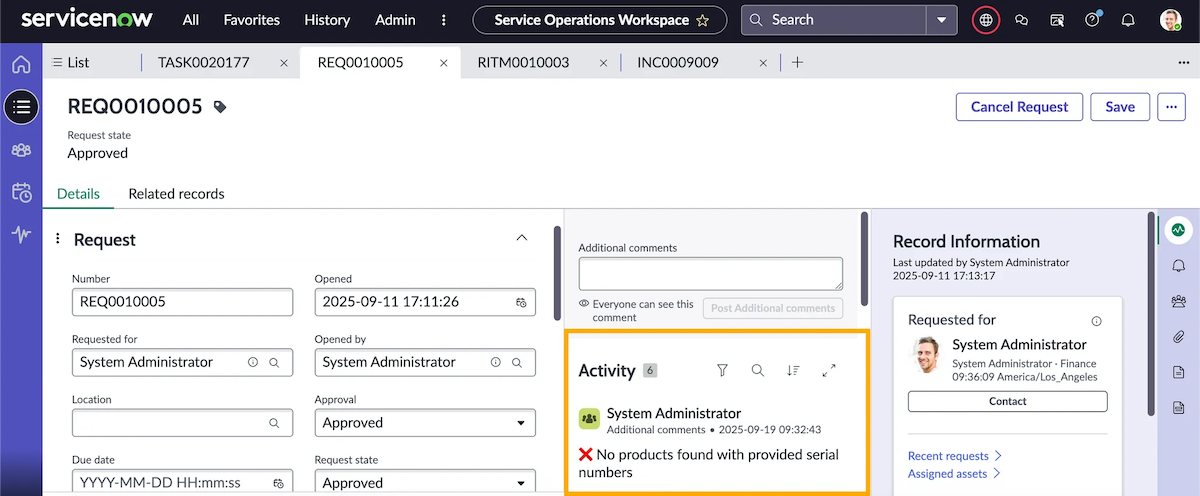Open the Request state dropdown

[425, 483]
